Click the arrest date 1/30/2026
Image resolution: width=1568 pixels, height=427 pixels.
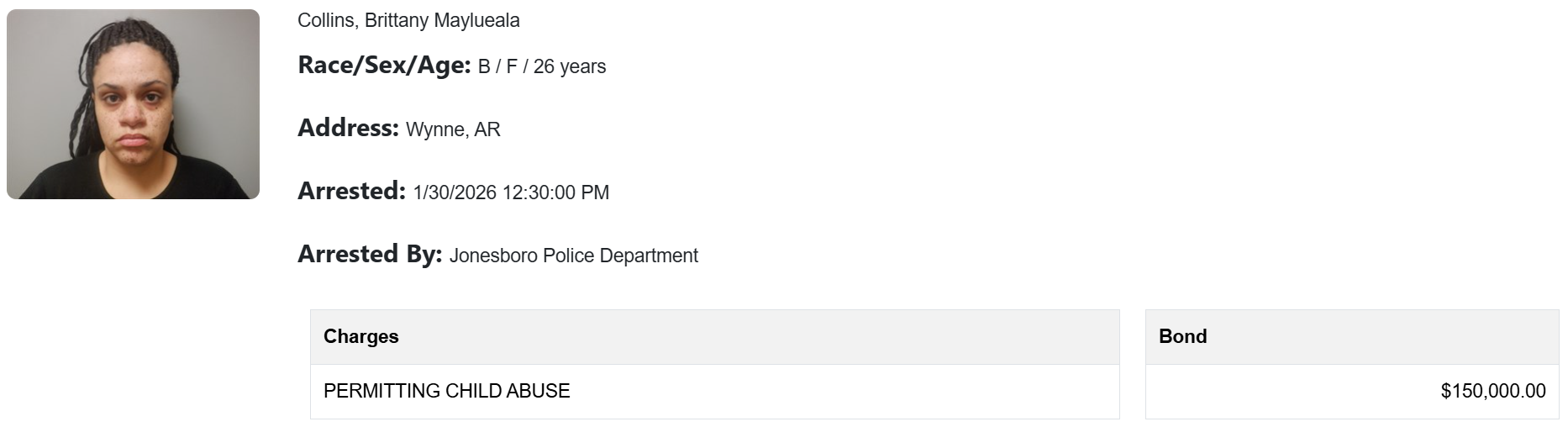click(455, 192)
